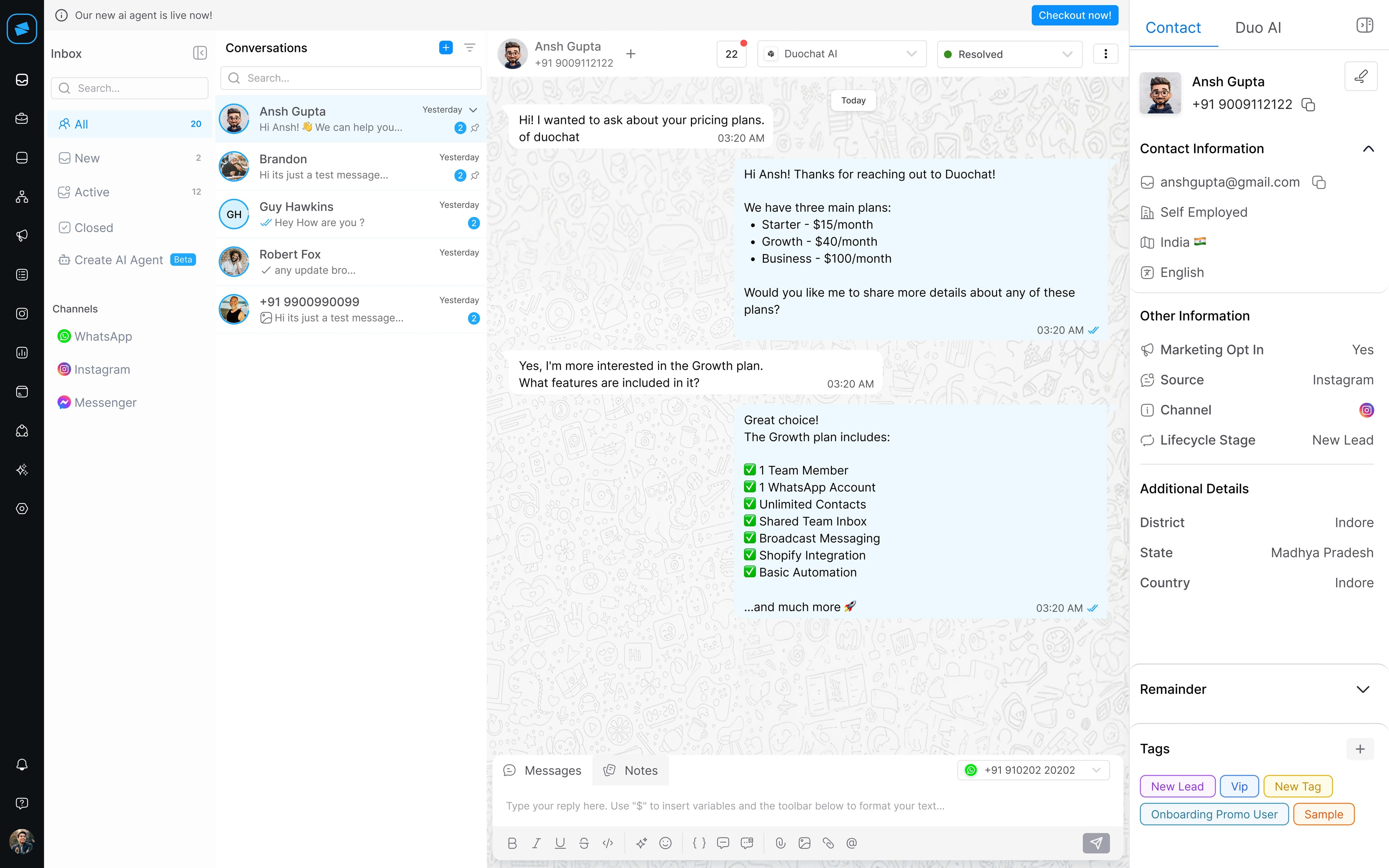The width and height of the screenshot is (1389, 868).
Task: Open the conversations filter icon
Action: pos(470,48)
